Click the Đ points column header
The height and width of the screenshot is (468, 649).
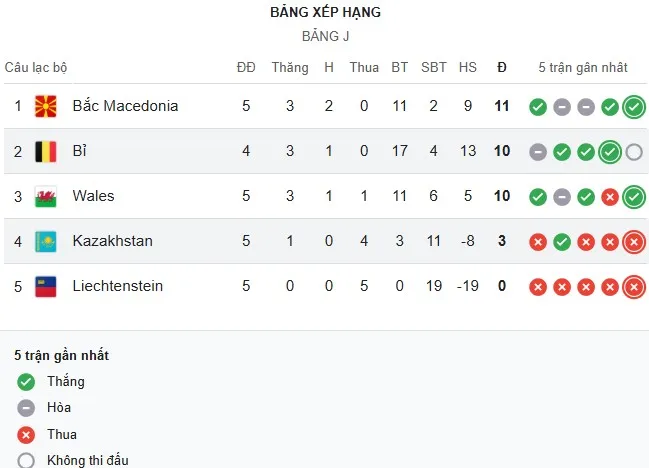click(502, 67)
